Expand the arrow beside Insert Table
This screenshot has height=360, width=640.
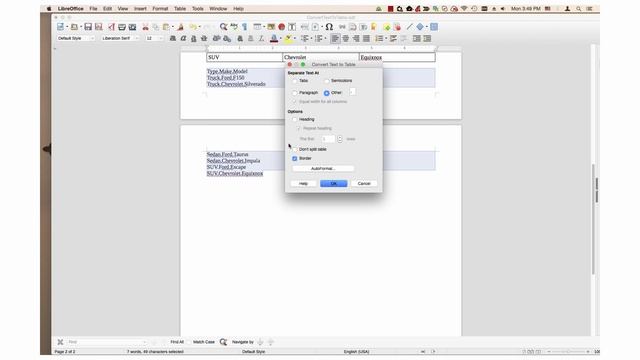pos(263,27)
